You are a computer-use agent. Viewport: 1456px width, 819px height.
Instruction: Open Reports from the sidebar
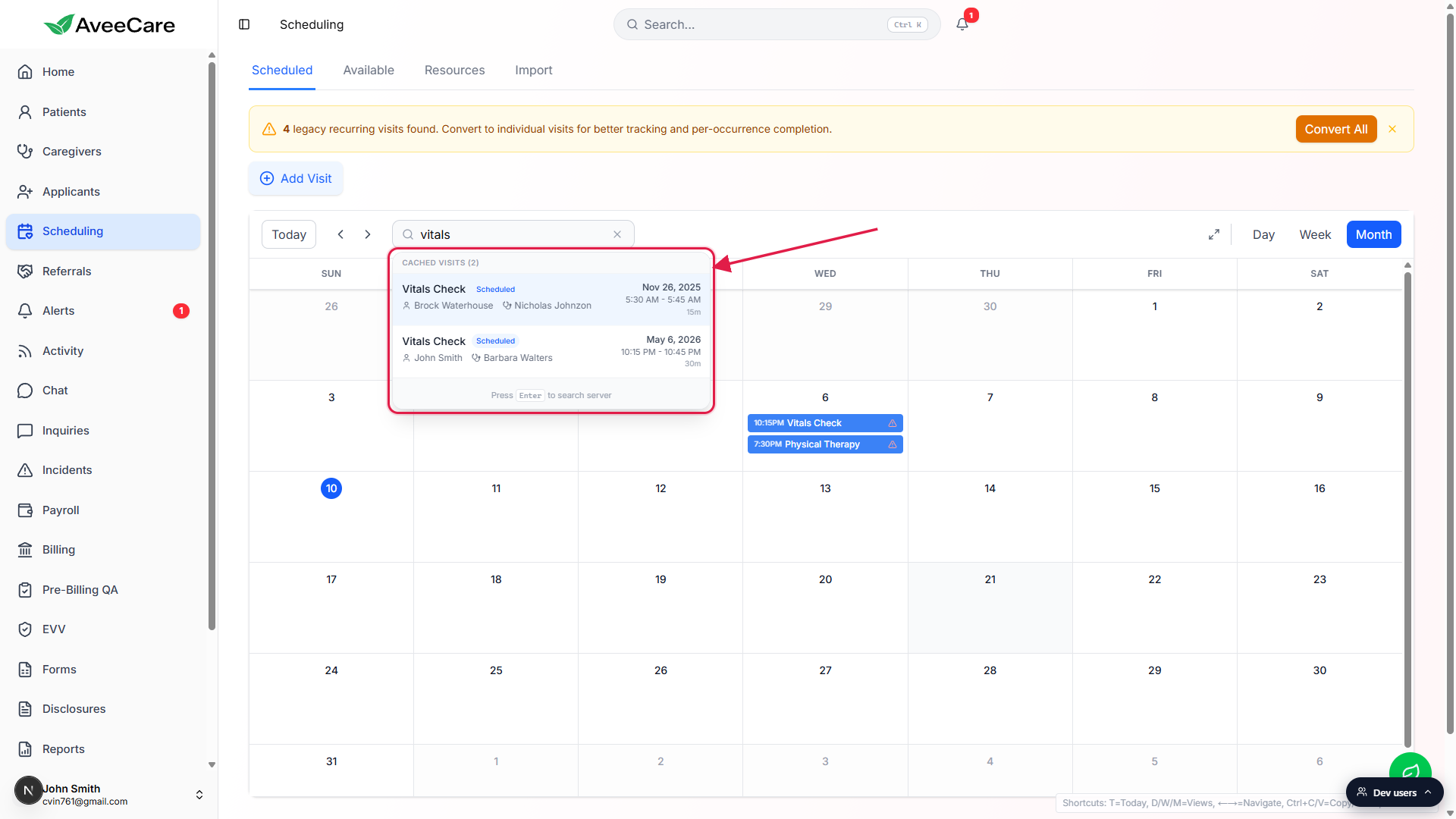tap(103, 749)
